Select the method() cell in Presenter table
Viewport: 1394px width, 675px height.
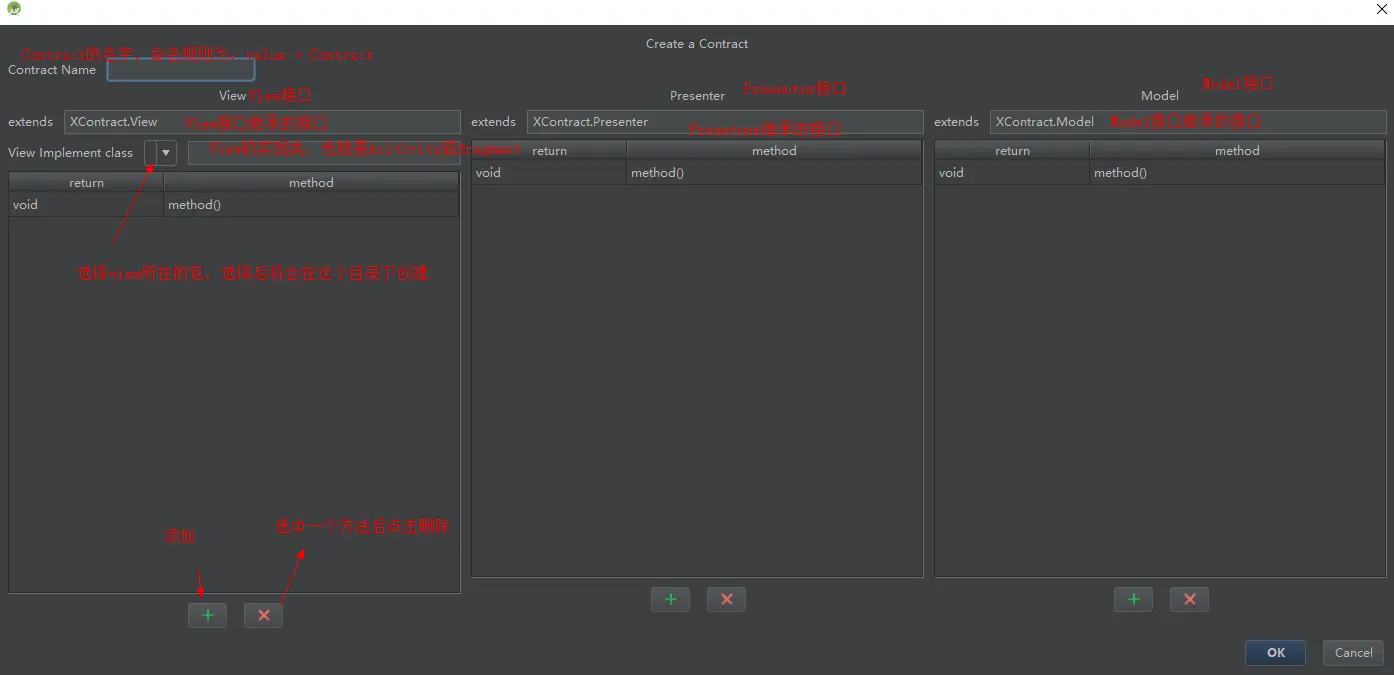pos(775,173)
